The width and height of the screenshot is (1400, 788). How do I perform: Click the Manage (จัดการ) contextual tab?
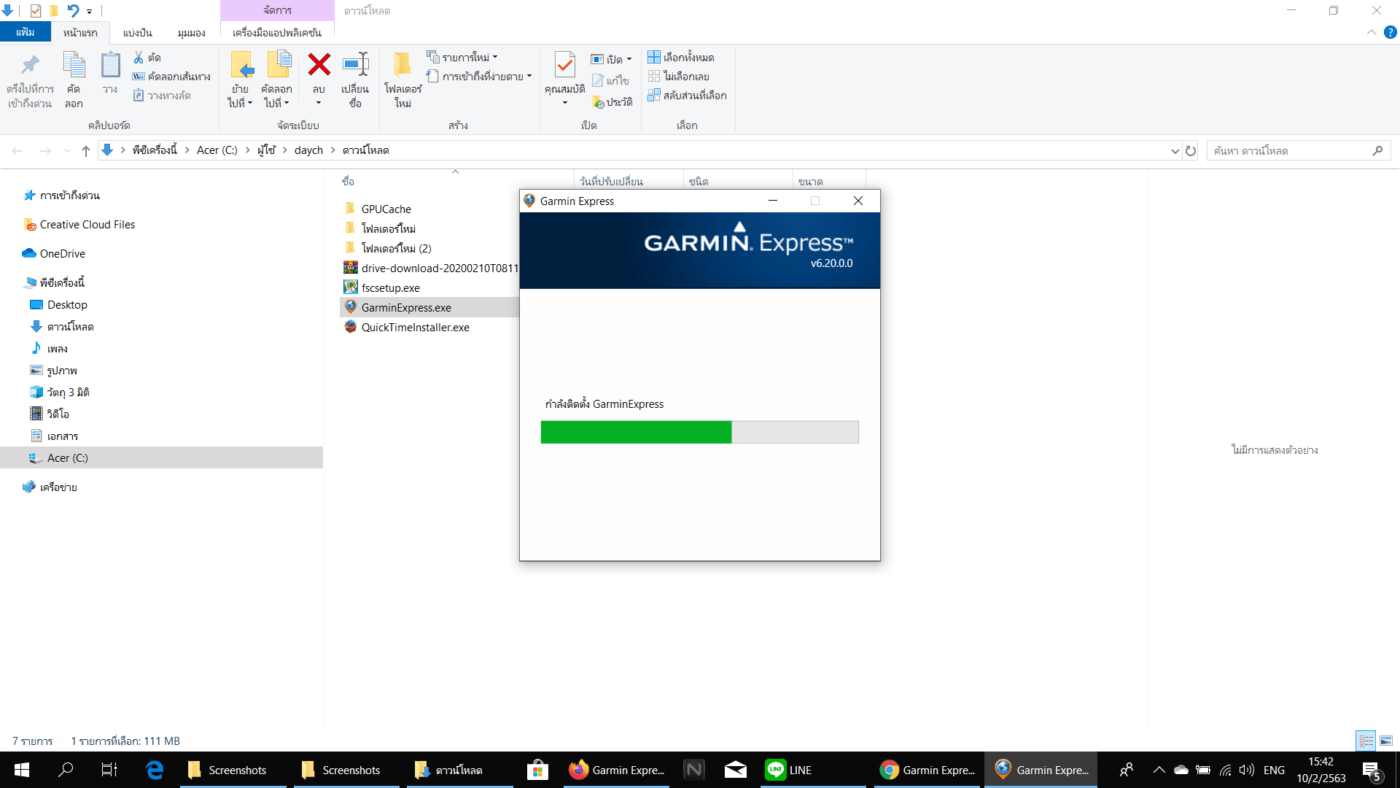click(x=277, y=10)
